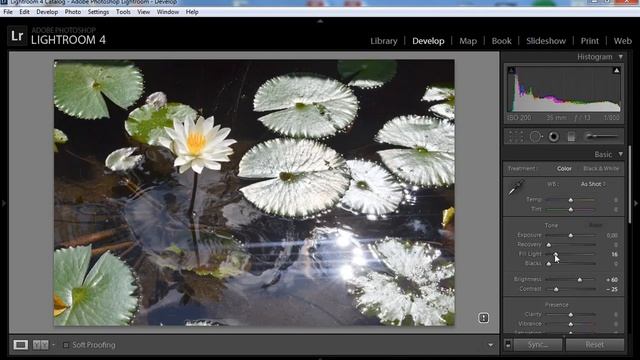Image resolution: width=640 pixels, height=360 pixels.
Task: Toggle shadow clipping indicator in histogram
Action: coord(511,71)
